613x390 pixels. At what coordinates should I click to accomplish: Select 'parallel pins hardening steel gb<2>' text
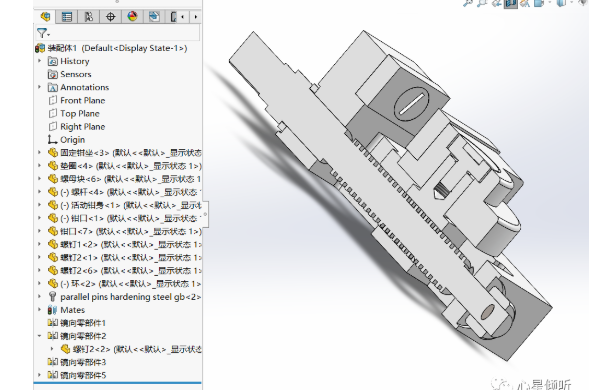coord(131,297)
